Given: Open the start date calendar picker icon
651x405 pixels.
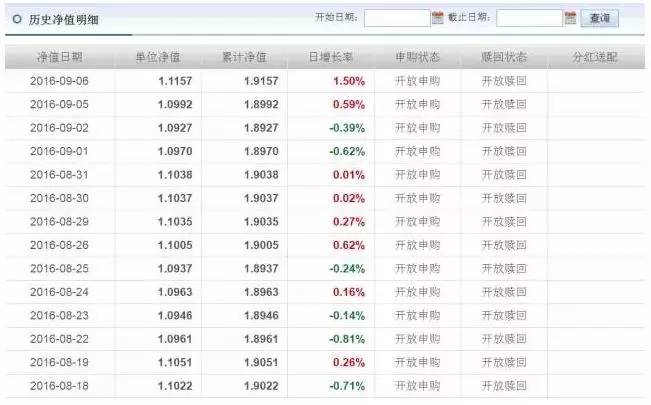Looking at the screenshot, I should point(438,18).
